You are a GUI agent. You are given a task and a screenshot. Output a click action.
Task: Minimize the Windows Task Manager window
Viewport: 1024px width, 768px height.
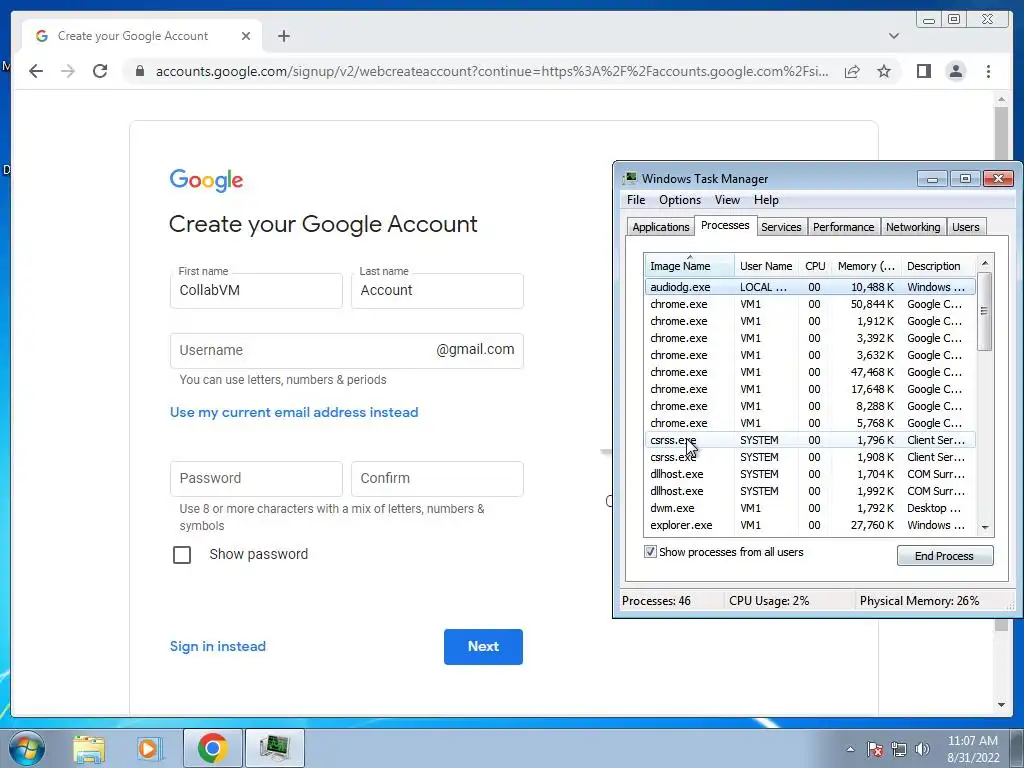(933, 178)
